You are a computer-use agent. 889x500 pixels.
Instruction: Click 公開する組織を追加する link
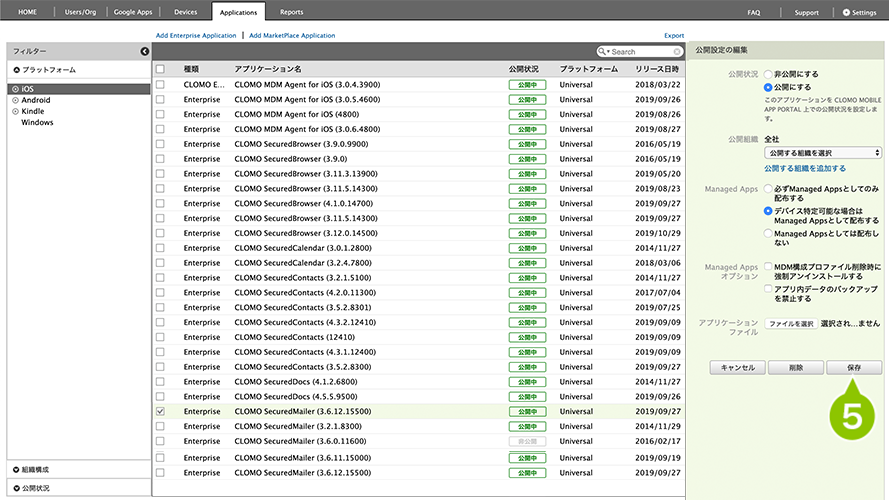pyautogui.click(x=805, y=168)
